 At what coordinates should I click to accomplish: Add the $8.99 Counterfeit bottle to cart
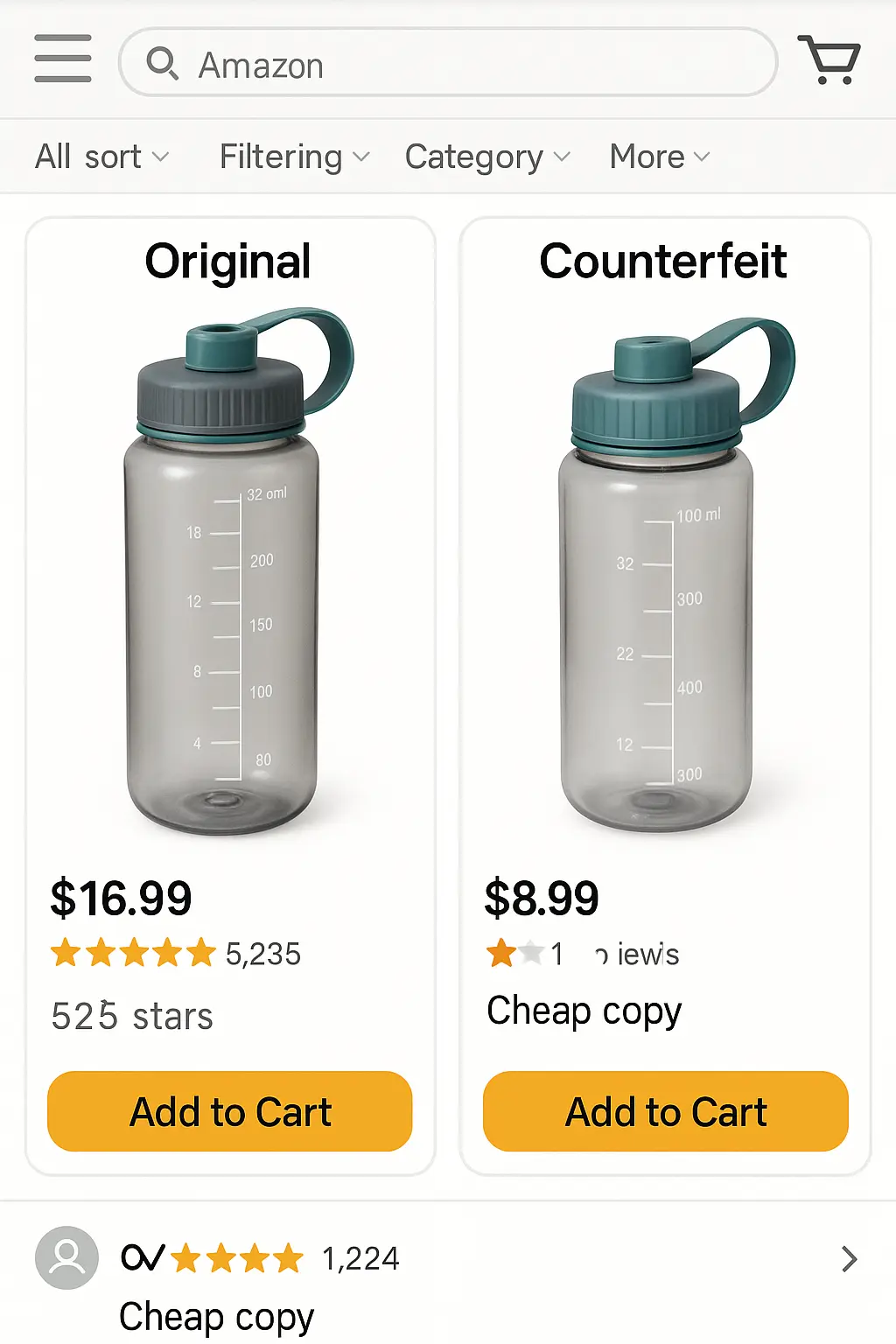(x=665, y=1111)
